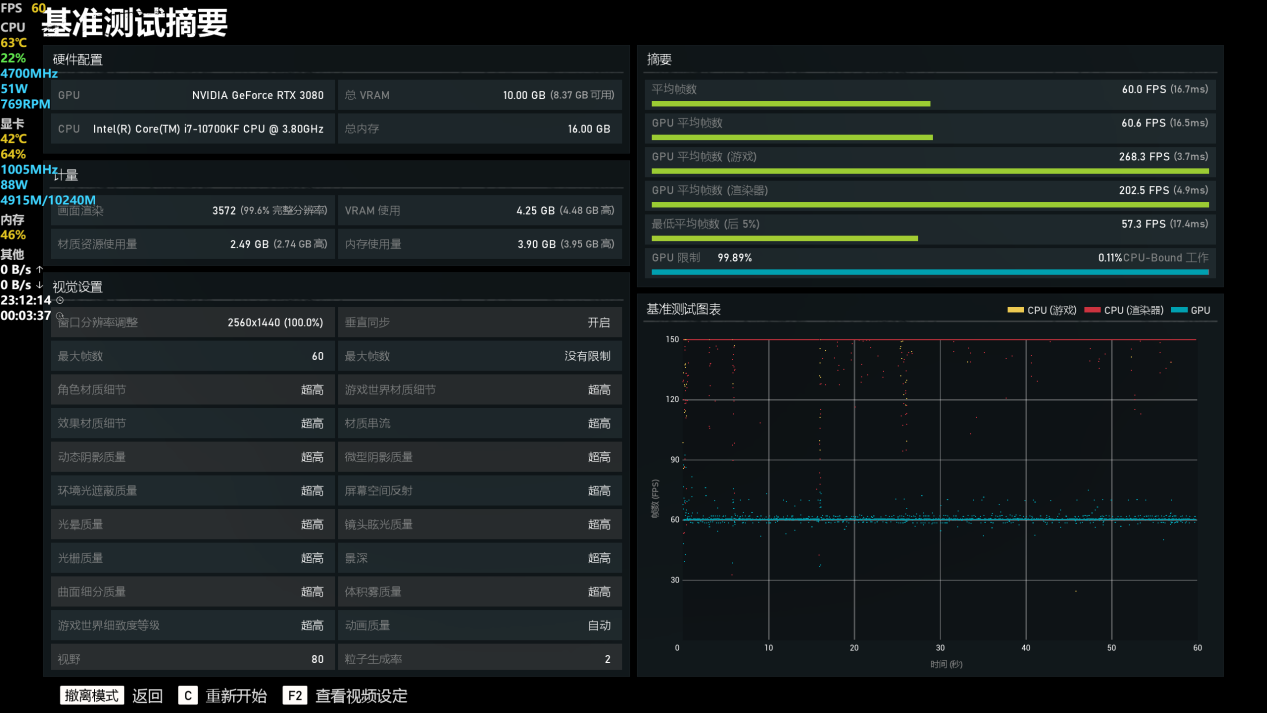Click the 硬件配置 section header
This screenshot has height=713, width=1267.
click(x=78, y=60)
